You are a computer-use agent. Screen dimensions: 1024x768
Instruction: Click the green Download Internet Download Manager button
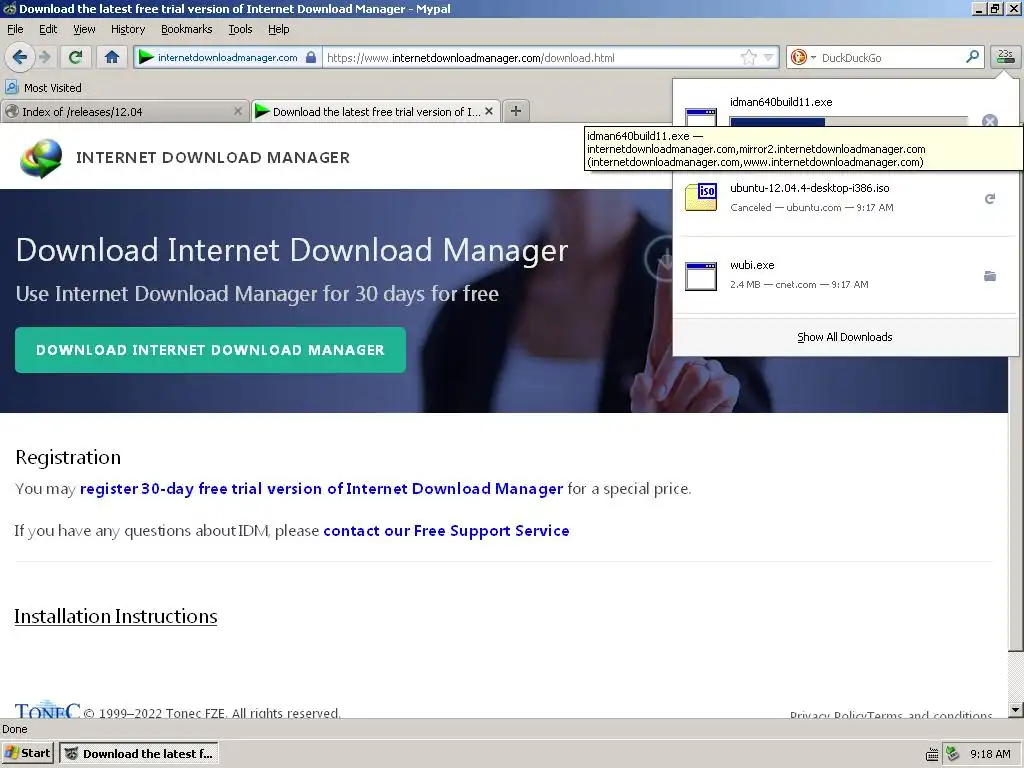point(210,350)
